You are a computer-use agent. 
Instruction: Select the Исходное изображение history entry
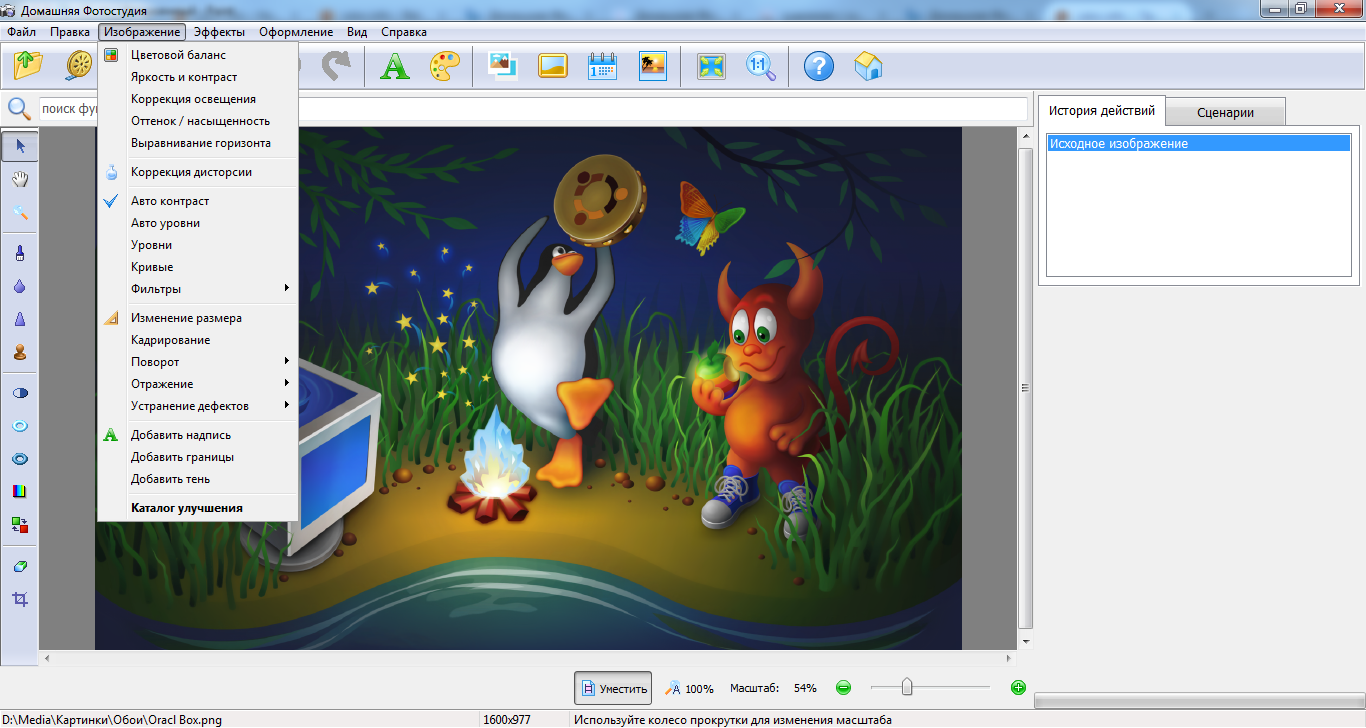click(x=1198, y=144)
